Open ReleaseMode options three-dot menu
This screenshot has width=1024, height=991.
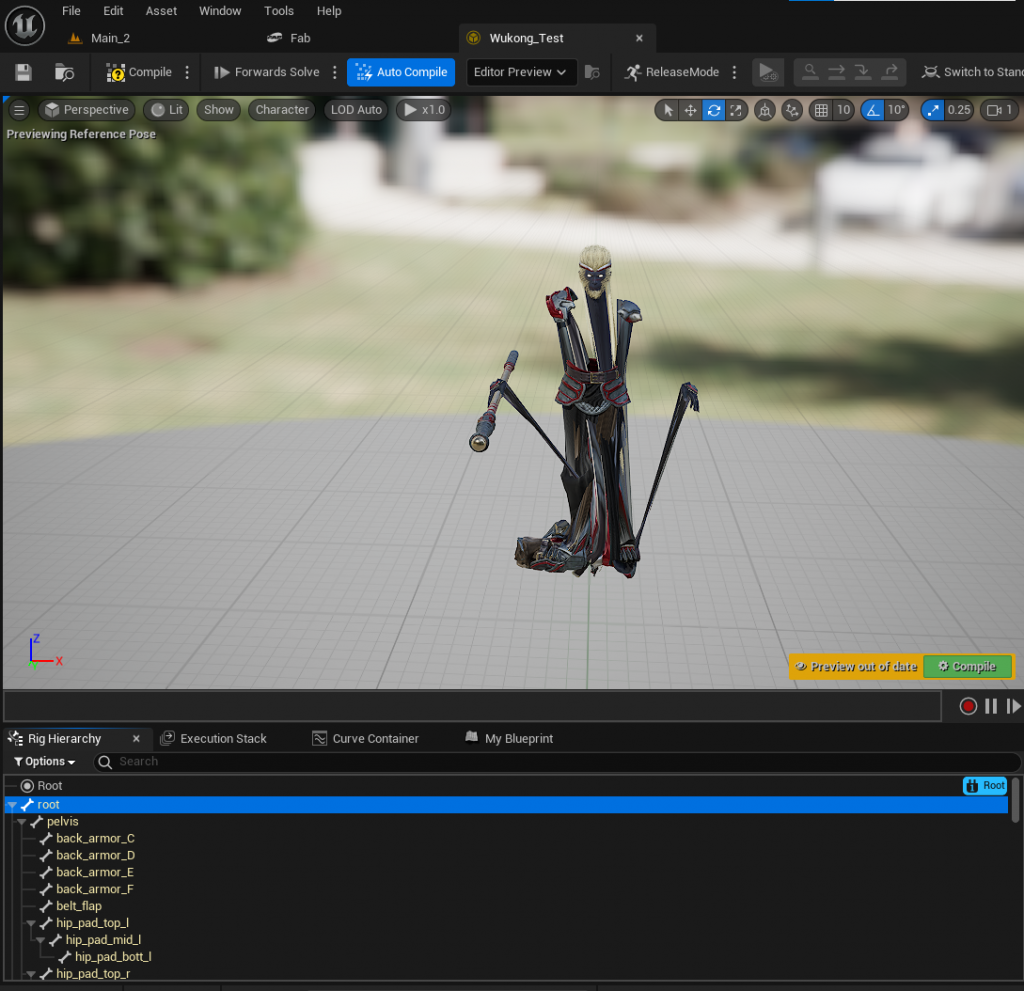735,72
